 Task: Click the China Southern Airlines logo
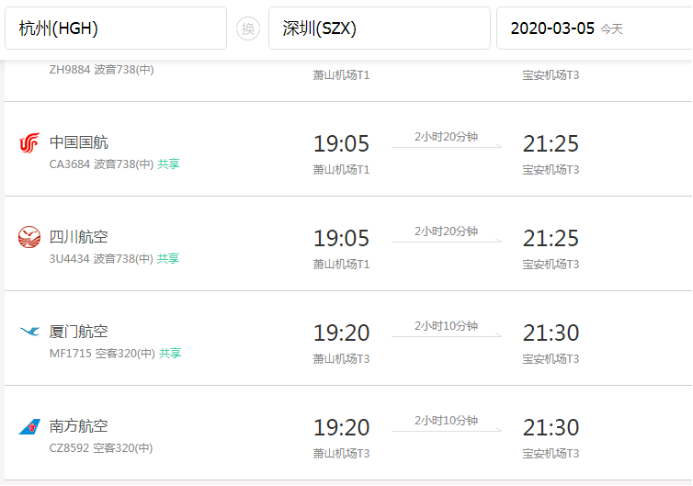[29, 427]
